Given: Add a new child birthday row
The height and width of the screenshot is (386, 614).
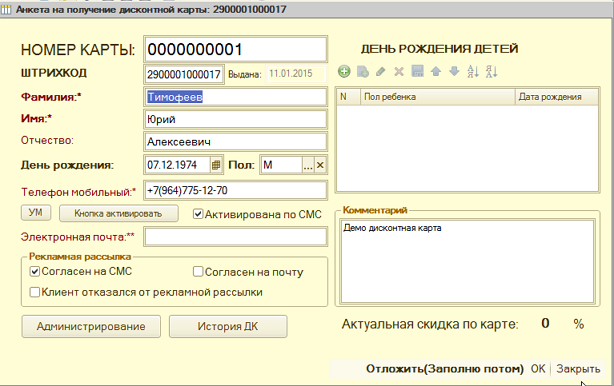Looking at the screenshot, I should pos(344,72).
